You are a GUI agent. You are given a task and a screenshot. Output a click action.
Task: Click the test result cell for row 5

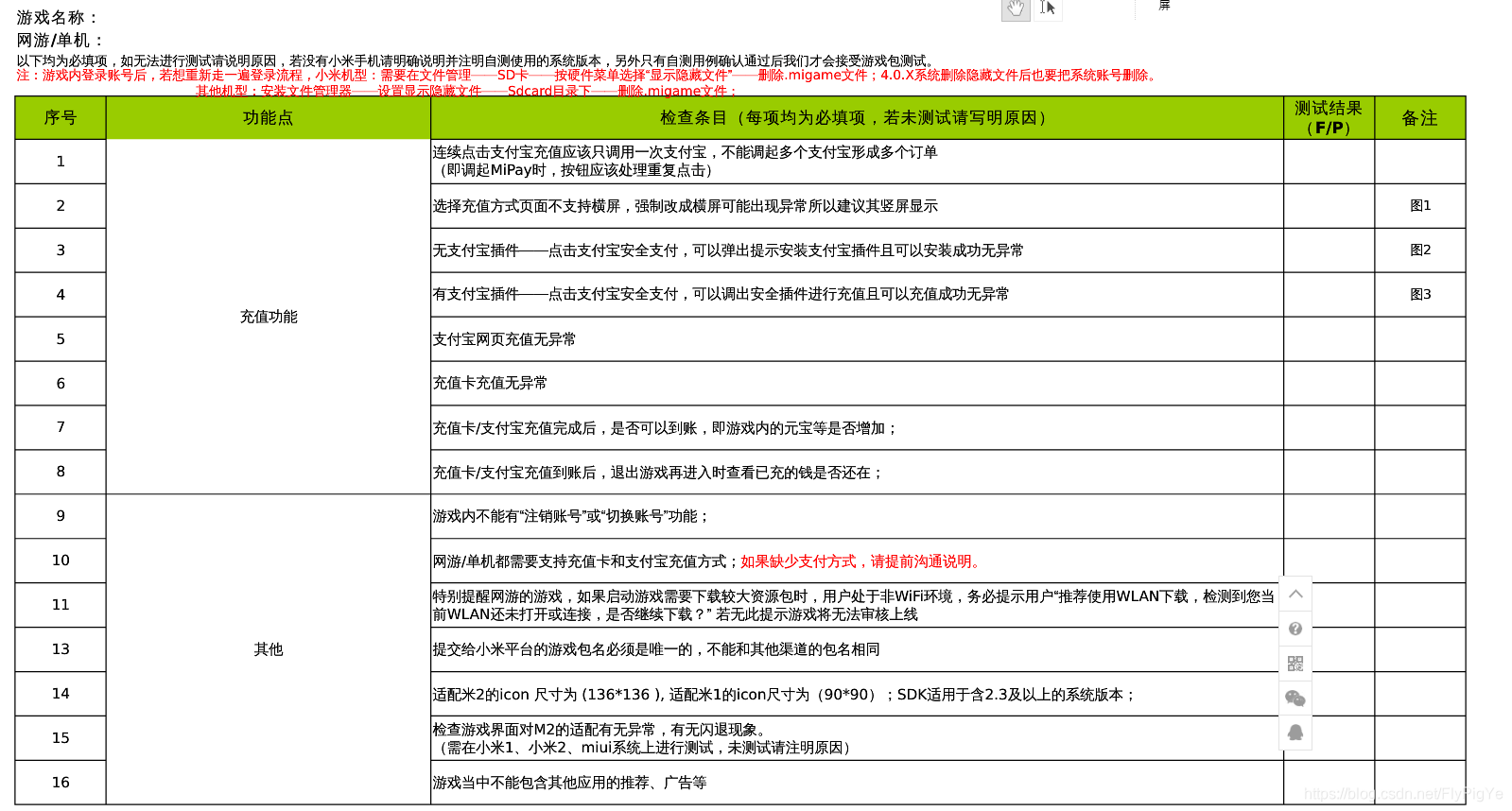pos(1329,339)
